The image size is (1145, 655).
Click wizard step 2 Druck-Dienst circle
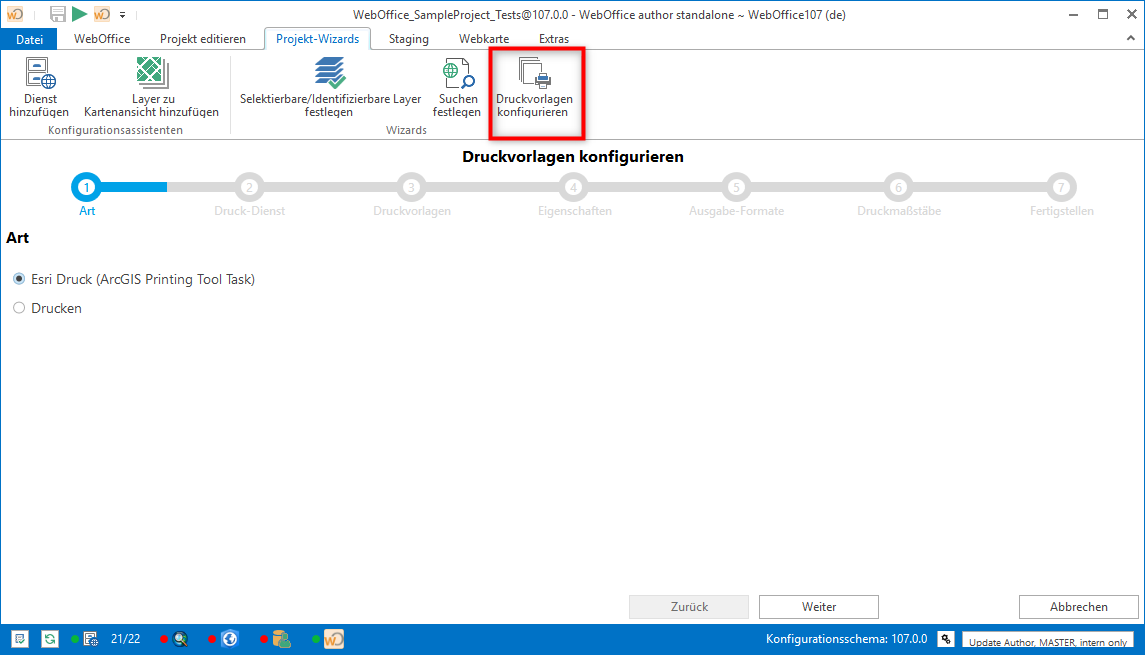pyautogui.click(x=249, y=188)
